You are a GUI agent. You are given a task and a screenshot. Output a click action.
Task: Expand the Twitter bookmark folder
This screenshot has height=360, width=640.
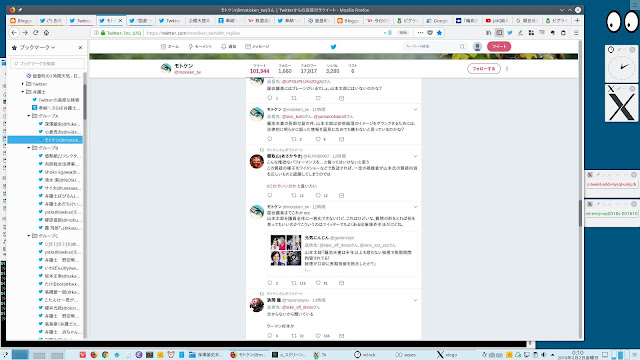click(x=23, y=84)
